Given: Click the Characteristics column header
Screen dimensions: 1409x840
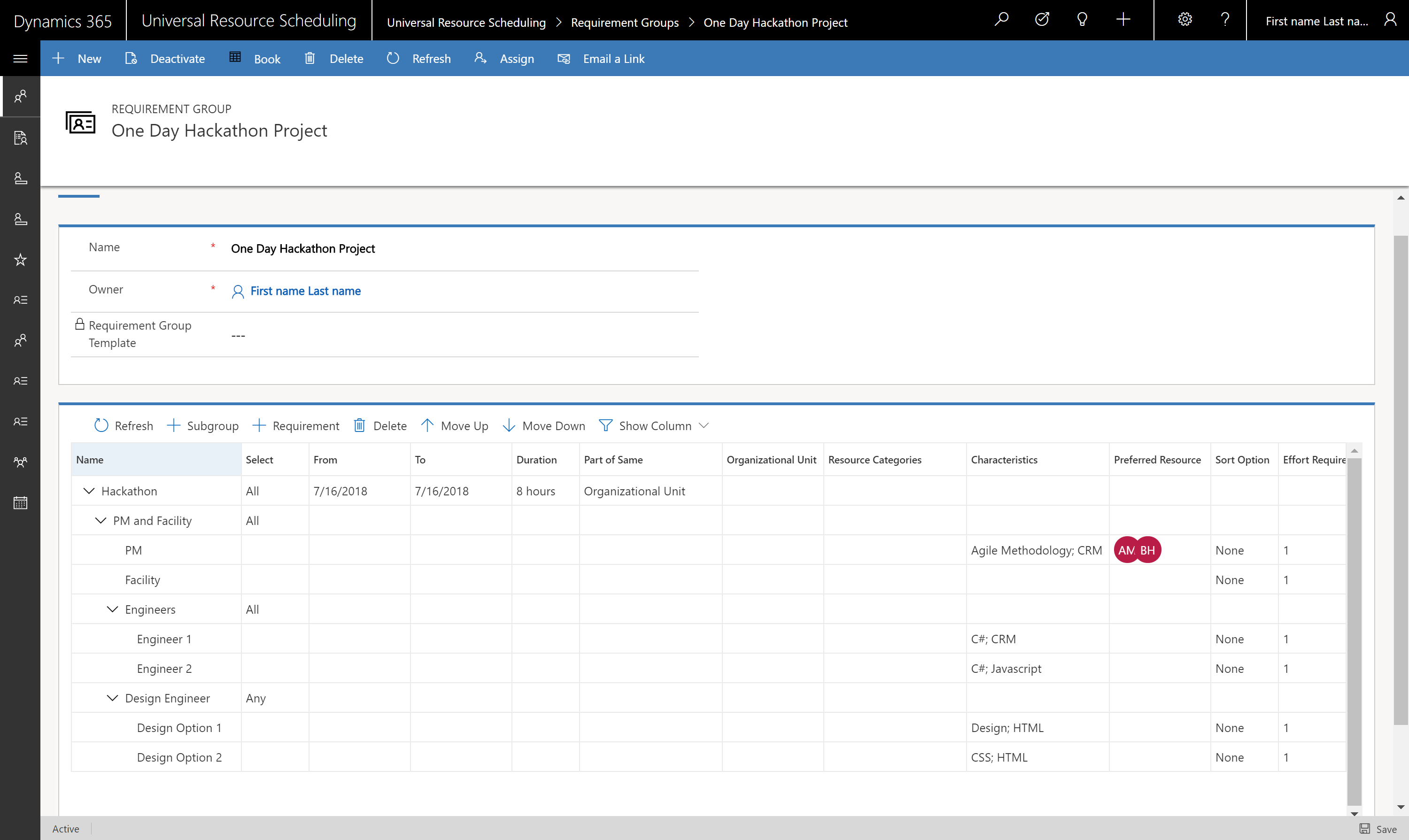Looking at the screenshot, I should pos(1037,460).
